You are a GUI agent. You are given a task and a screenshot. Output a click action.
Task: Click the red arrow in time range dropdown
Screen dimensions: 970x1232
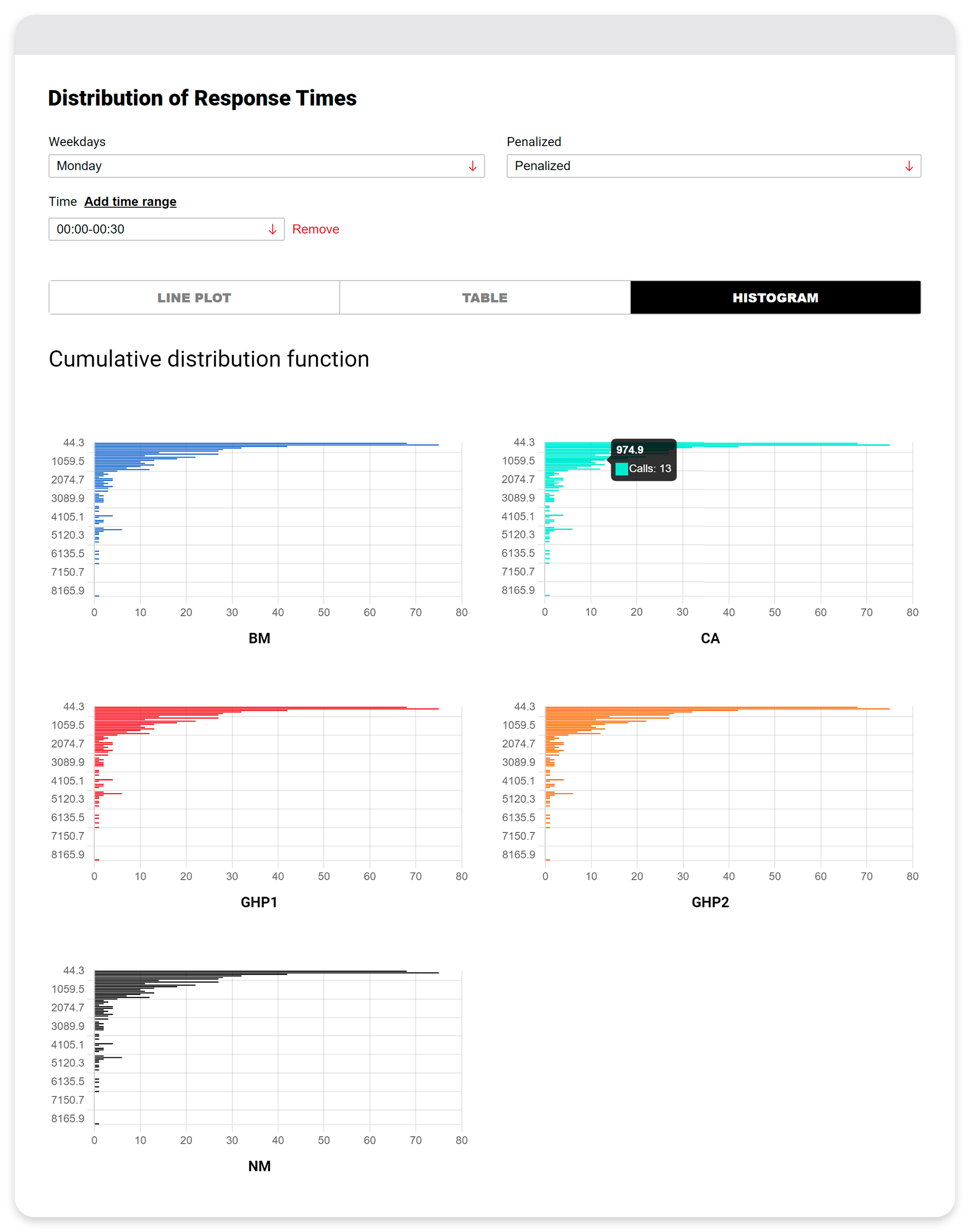coord(272,229)
